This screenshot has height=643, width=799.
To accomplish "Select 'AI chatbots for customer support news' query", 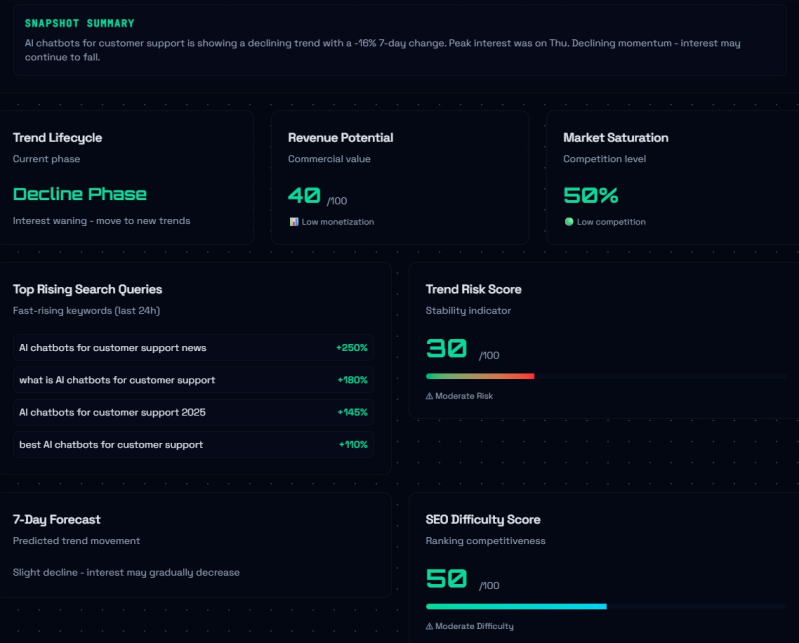I will coord(194,347).
